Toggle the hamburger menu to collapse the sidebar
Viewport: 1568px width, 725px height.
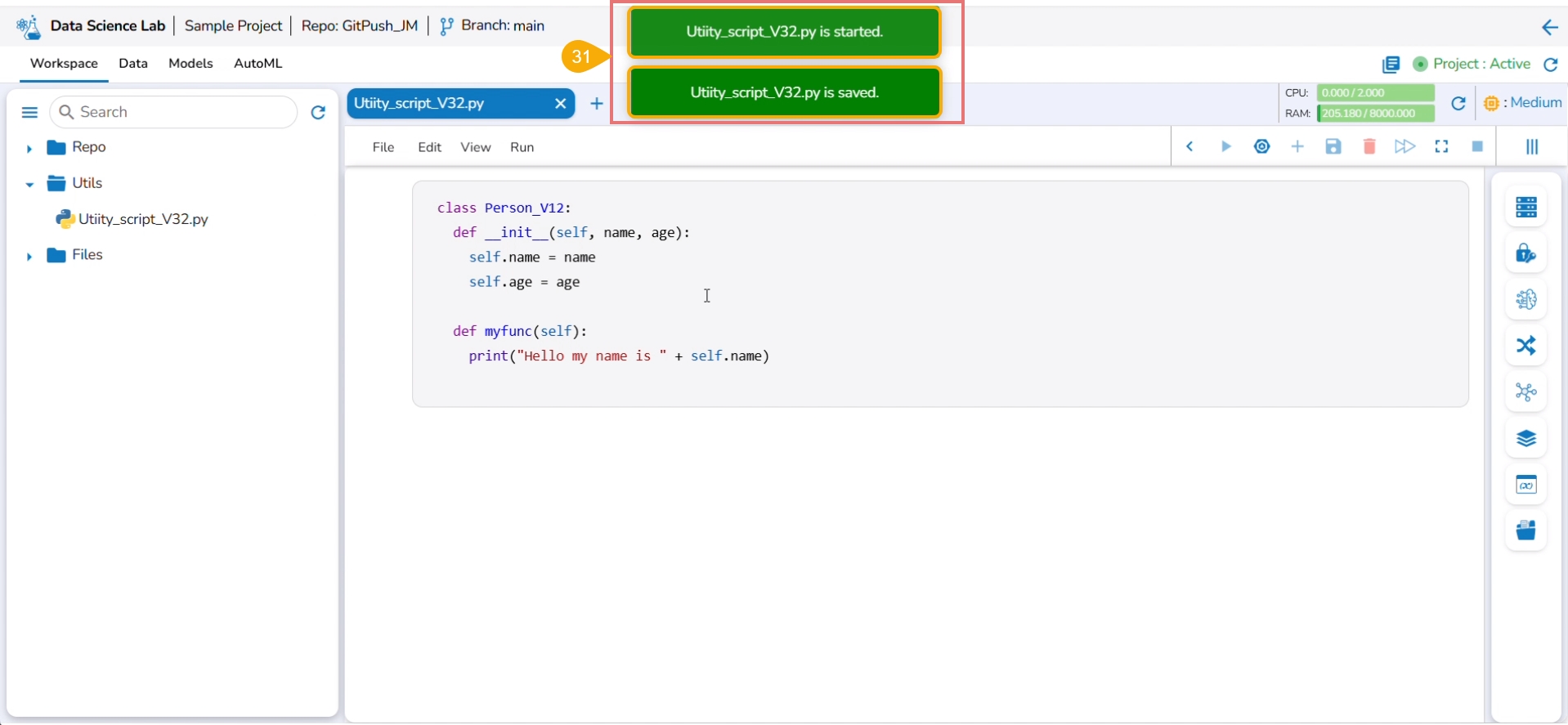pyautogui.click(x=29, y=113)
